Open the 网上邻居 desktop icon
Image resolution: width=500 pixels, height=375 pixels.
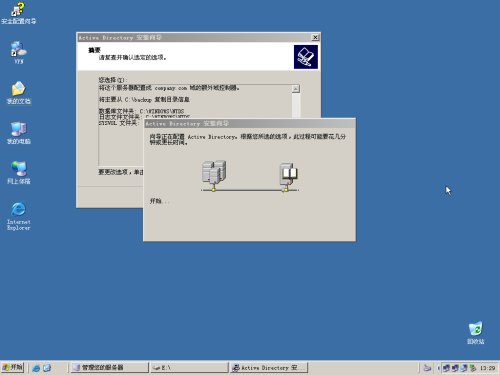point(19,173)
